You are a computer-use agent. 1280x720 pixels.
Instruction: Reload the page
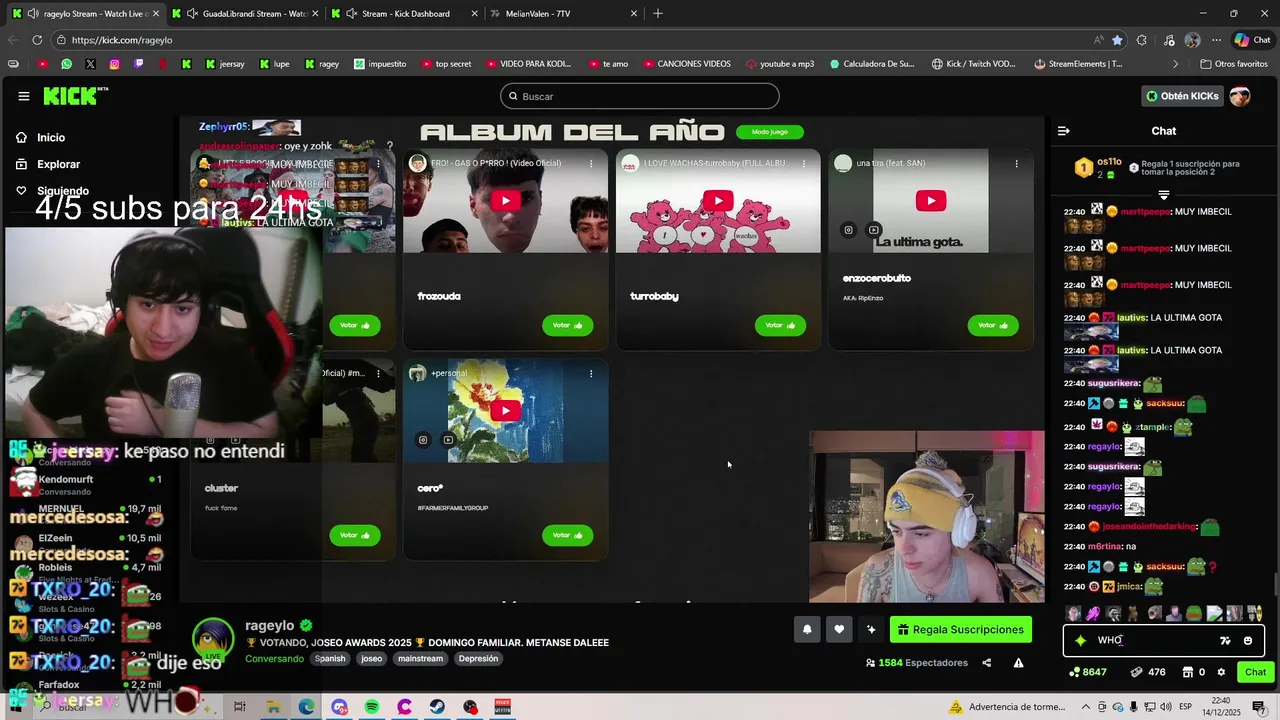(37, 40)
